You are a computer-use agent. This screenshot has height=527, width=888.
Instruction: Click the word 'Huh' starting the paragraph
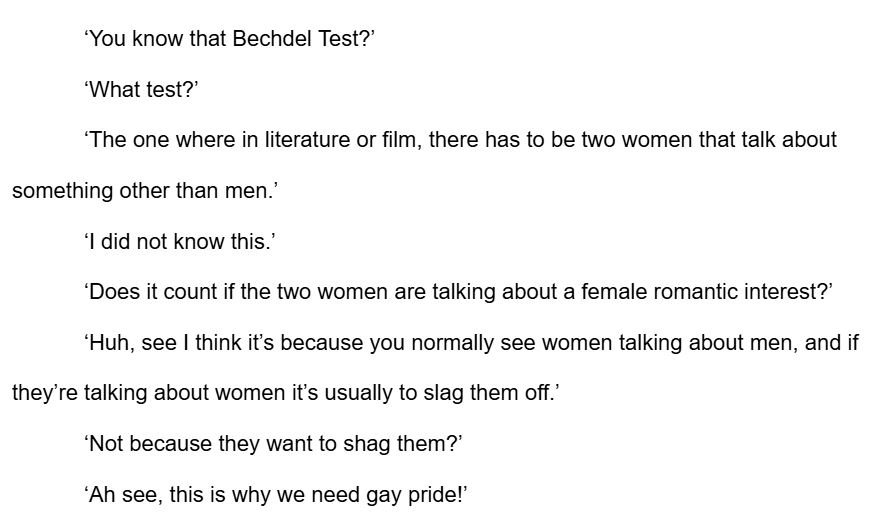coord(109,343)
